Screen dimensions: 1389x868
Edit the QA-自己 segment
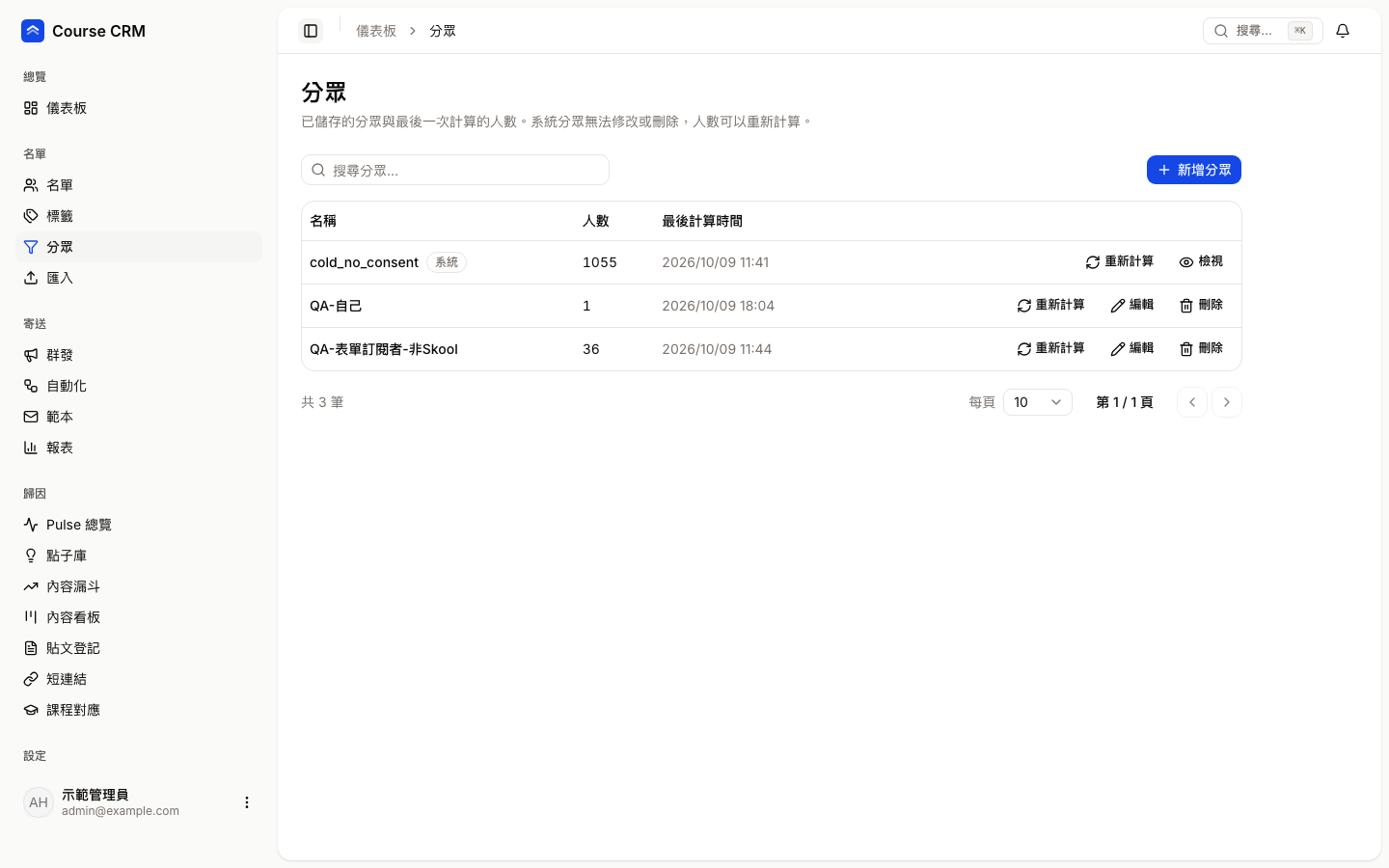tap(1132, 306)
